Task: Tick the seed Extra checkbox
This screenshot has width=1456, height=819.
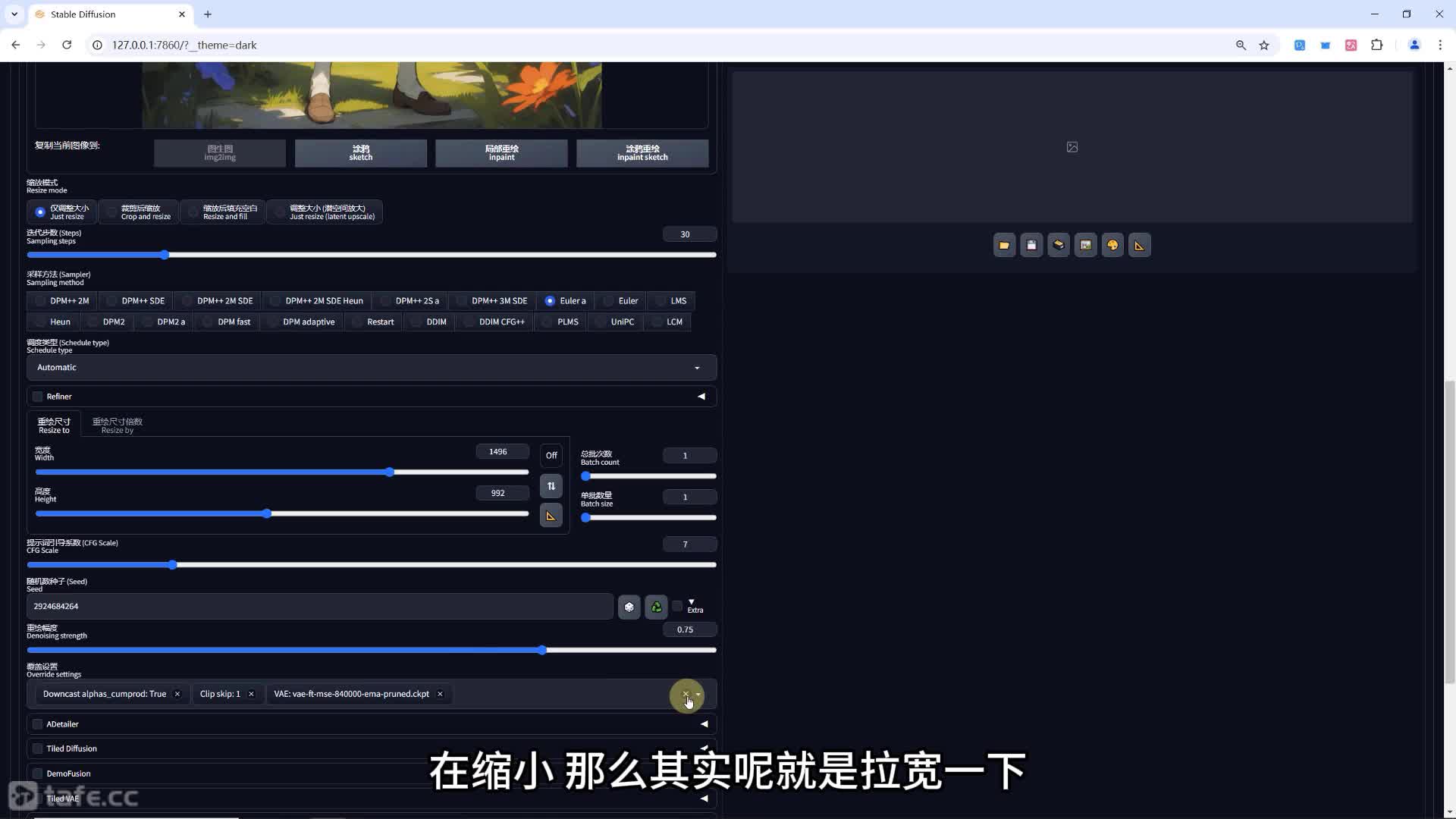Action: pyautogui.click(x=677, y=606)
